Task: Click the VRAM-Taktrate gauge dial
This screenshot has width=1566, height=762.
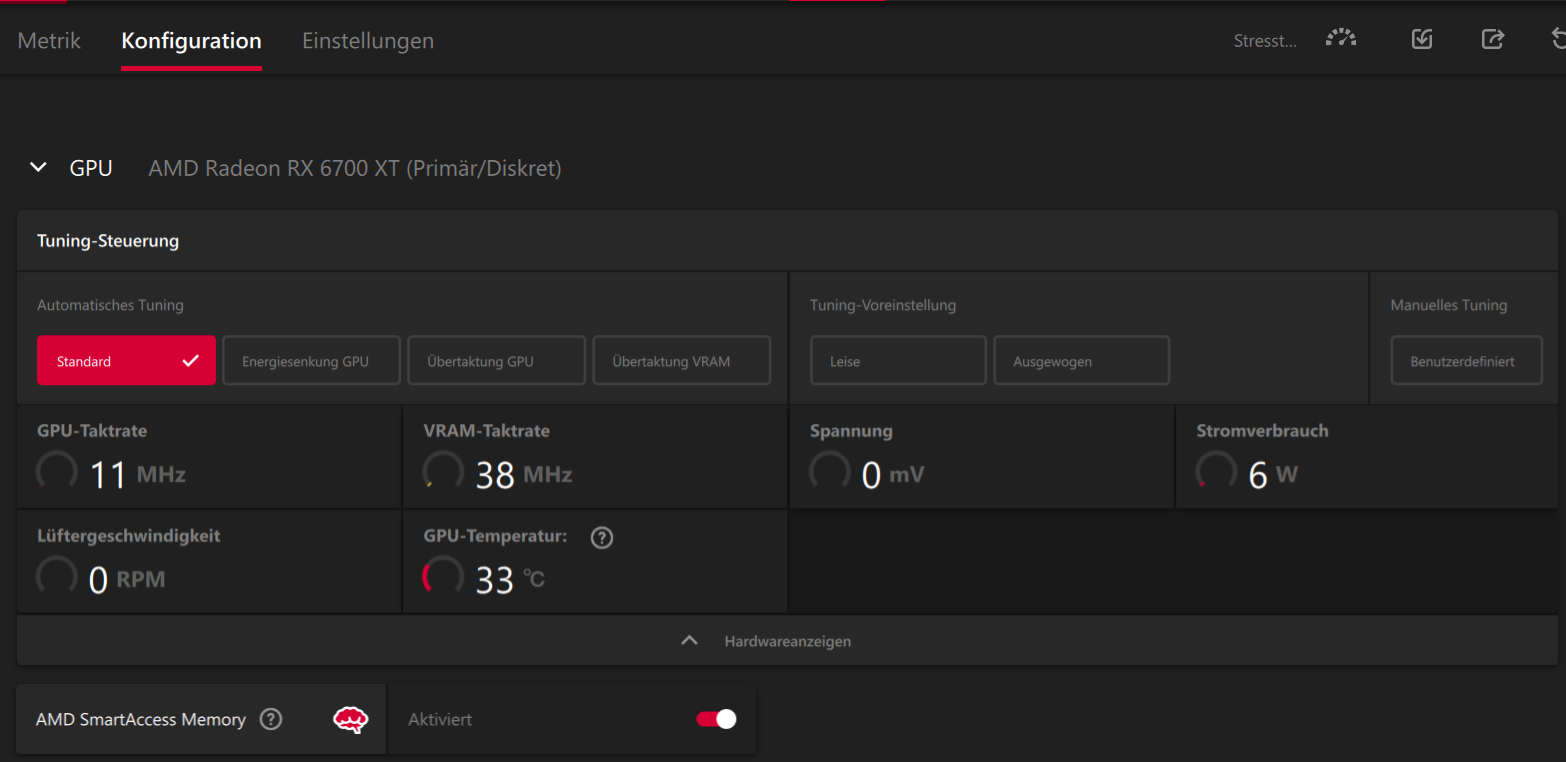Action: click(443, 471)
